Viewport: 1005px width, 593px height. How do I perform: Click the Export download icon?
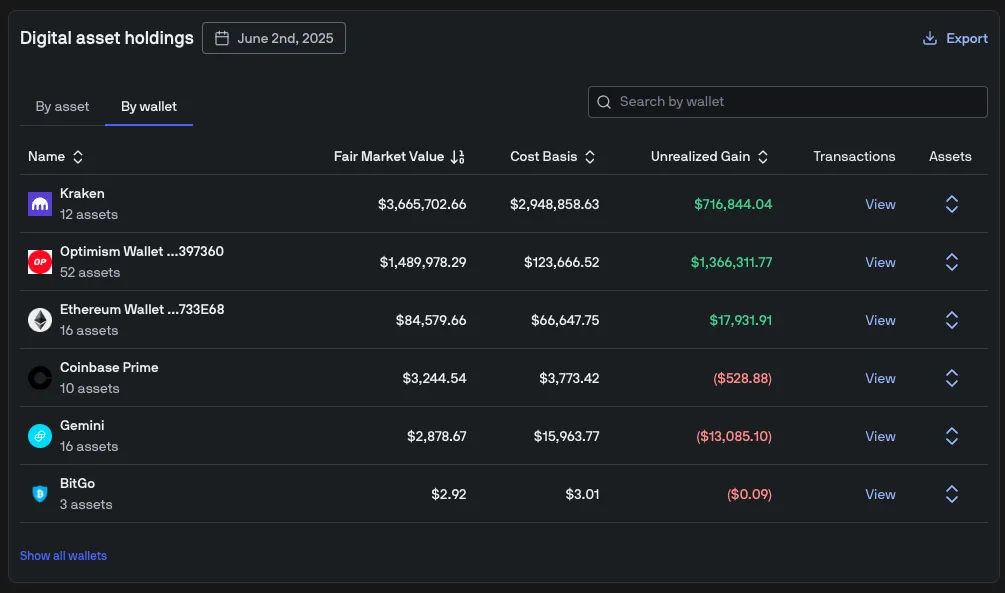tap(929, 38)
